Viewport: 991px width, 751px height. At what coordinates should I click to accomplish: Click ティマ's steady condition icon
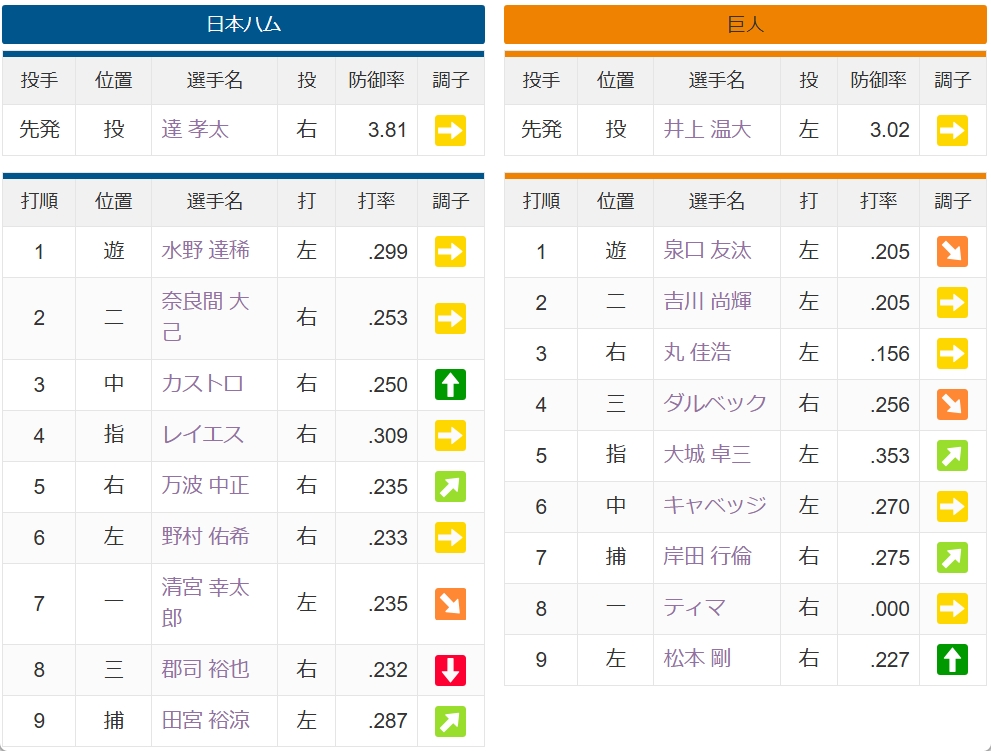[952, 609]
